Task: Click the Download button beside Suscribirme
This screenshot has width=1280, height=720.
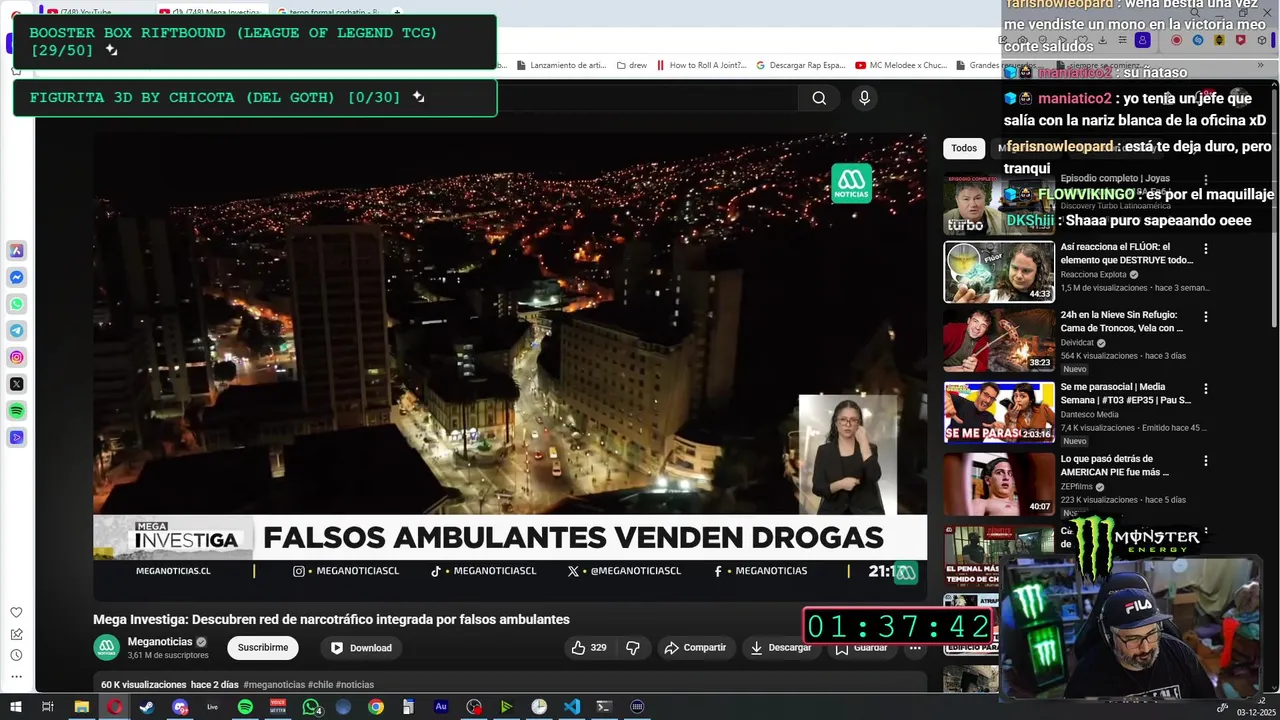Action: [x=361, y=648]
